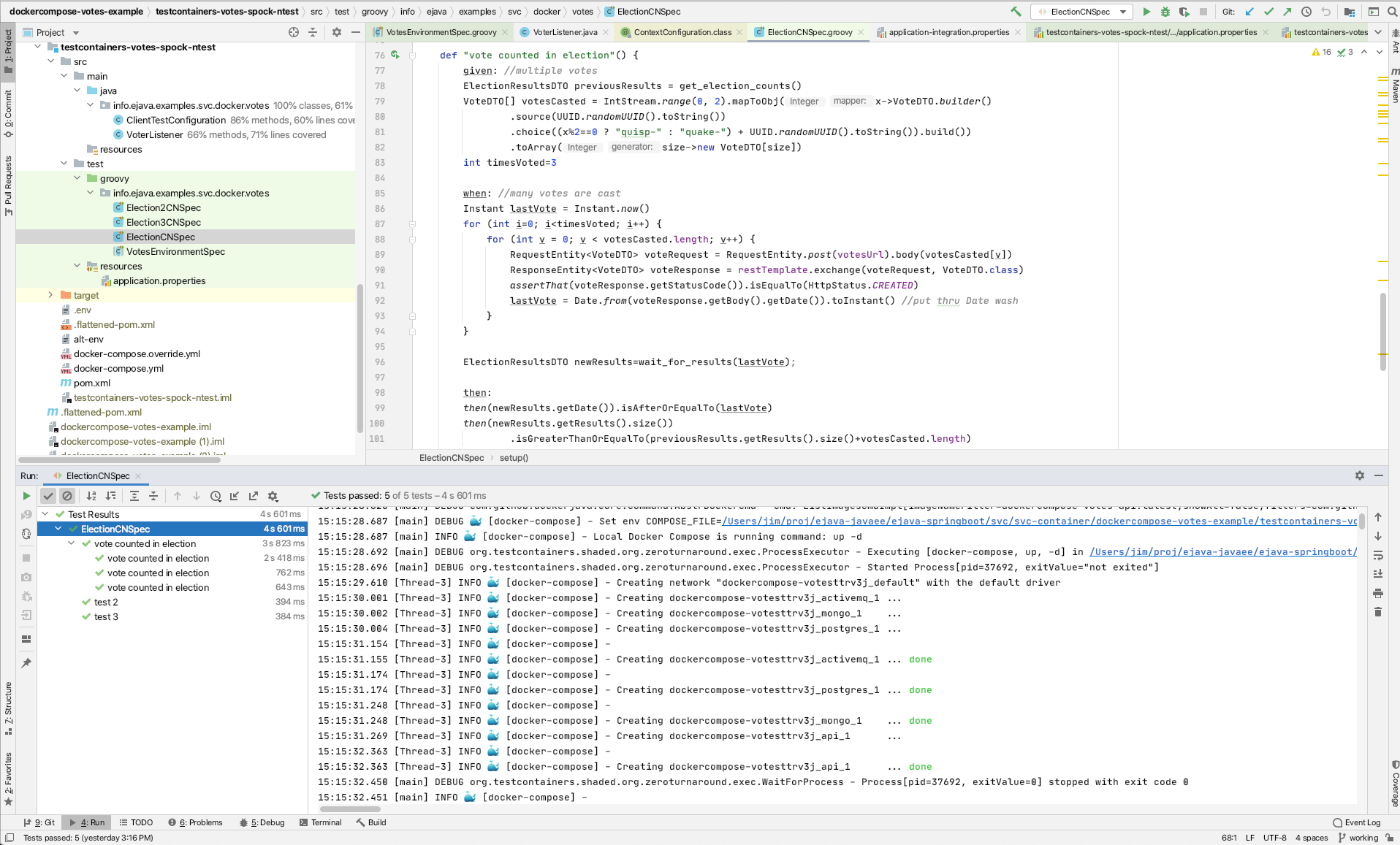Open the COMPOSE_FILE path link in the console
This screenshot has height=845, width=1400.
pyautogui.click(x=1039, y=521)
